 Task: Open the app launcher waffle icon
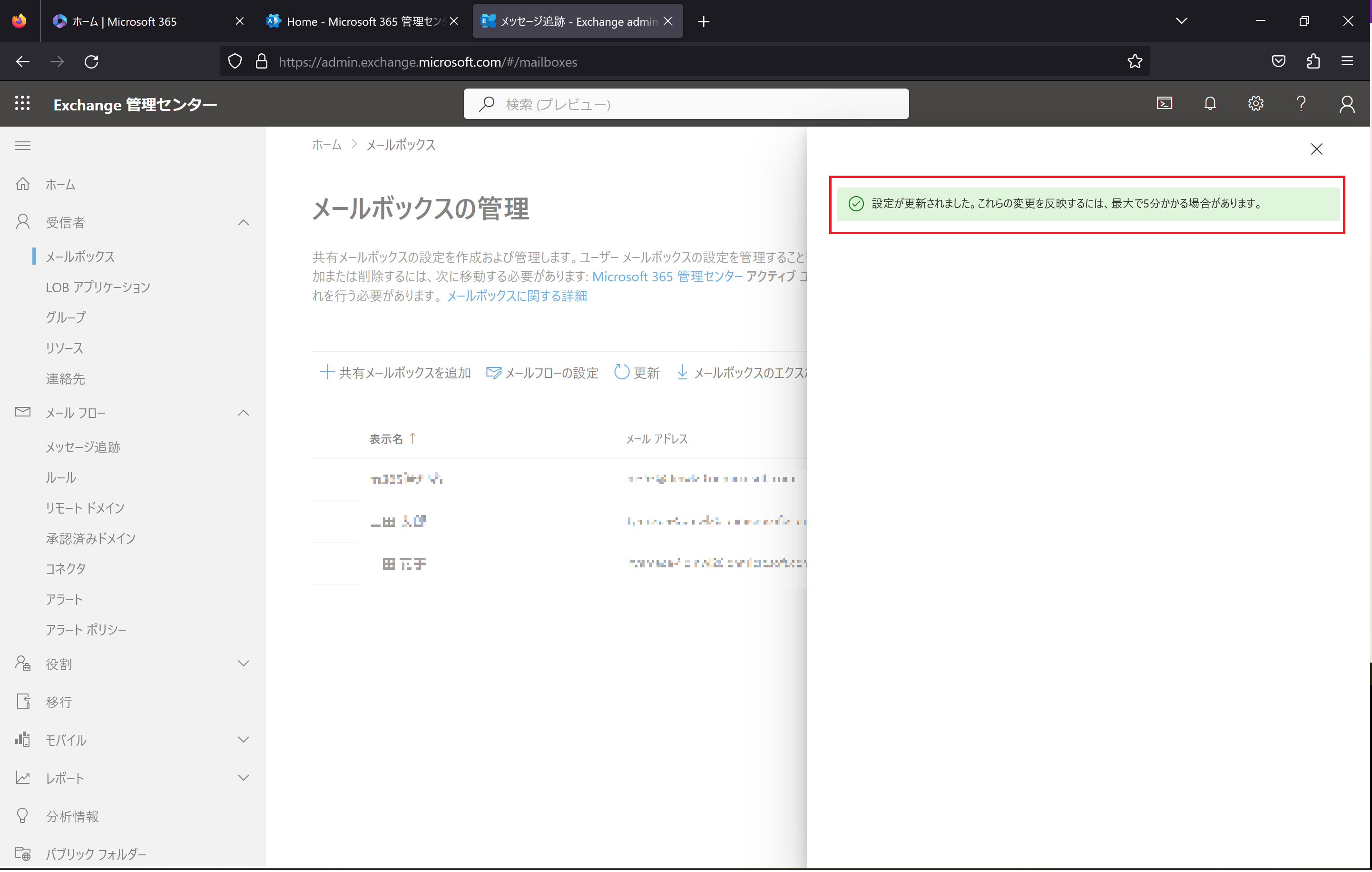(x=22, y=104)
